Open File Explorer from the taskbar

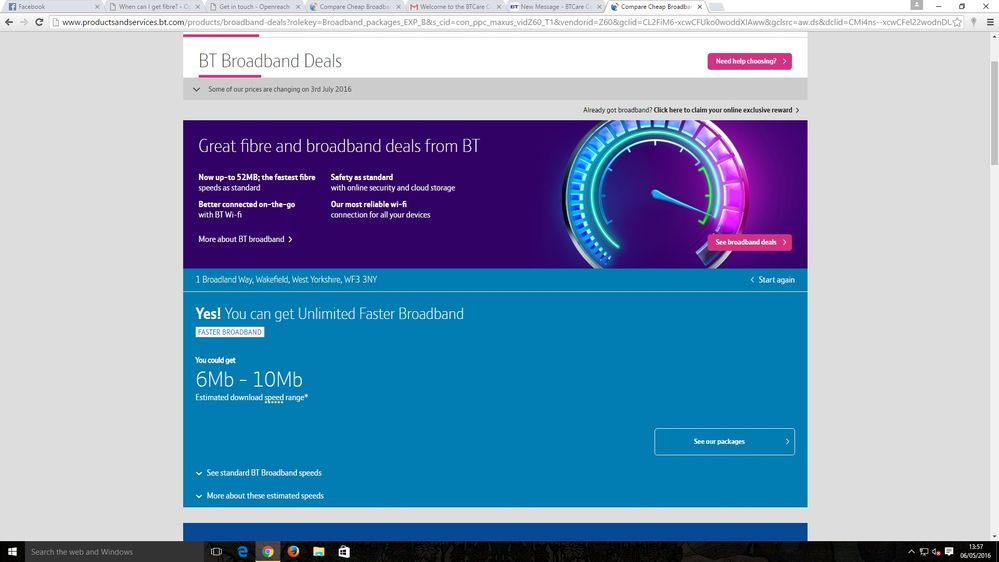(x=318, y=551)
